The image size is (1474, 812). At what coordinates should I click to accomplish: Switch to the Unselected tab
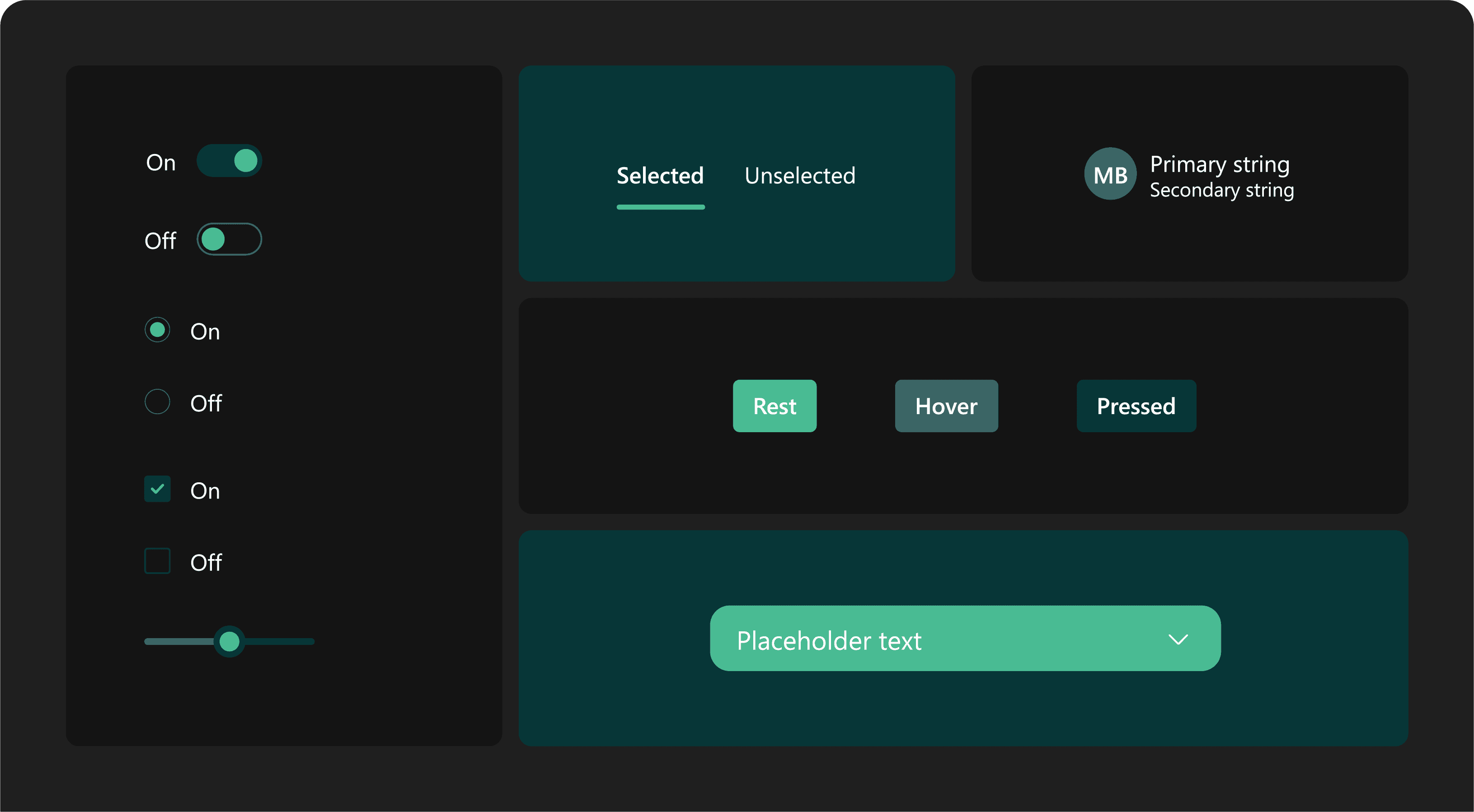[x=799, y=176]
